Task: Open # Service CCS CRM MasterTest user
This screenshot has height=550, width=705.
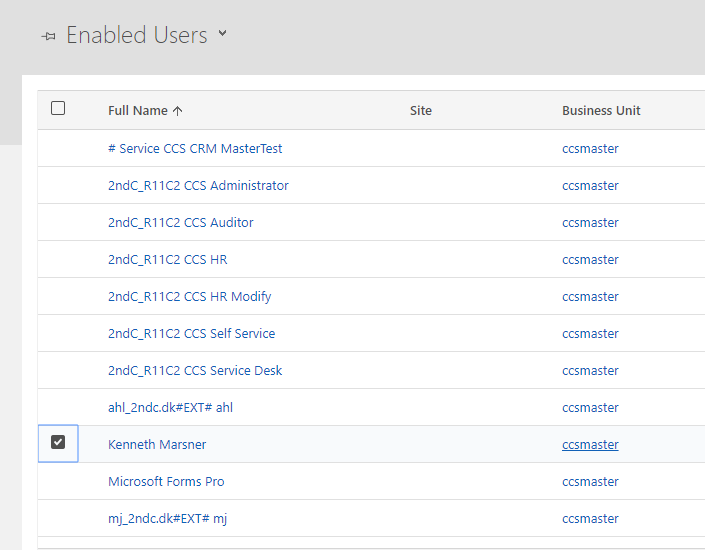Action: [195, 149]
